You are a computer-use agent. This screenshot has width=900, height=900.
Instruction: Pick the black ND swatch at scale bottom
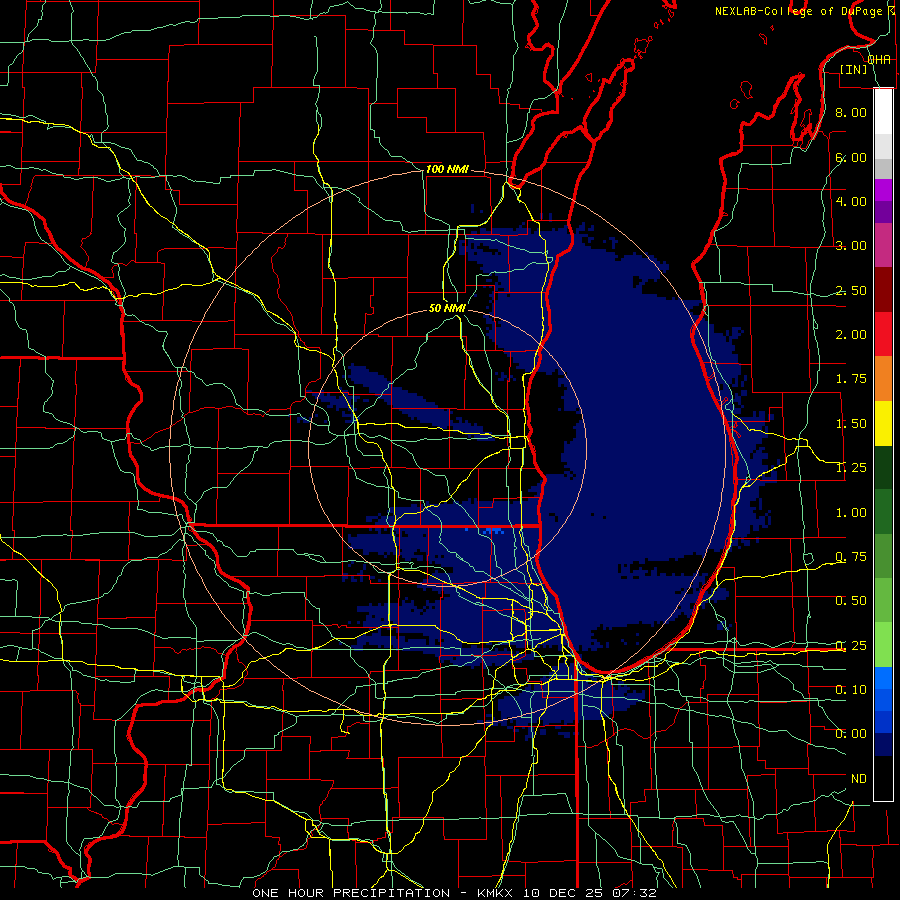[883, 778]
